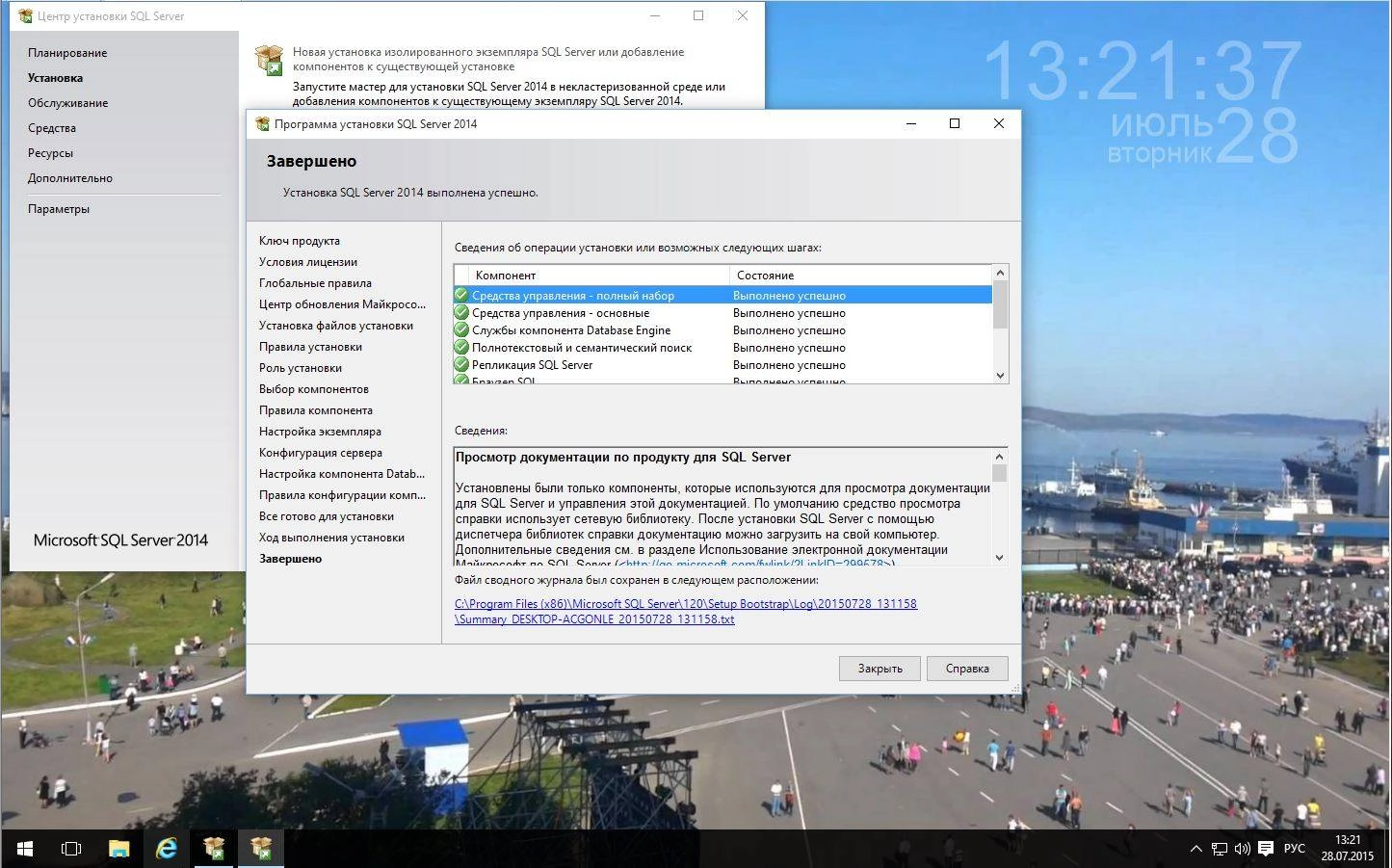Click step Правила компонента in sidebar

tap(316, 410)
